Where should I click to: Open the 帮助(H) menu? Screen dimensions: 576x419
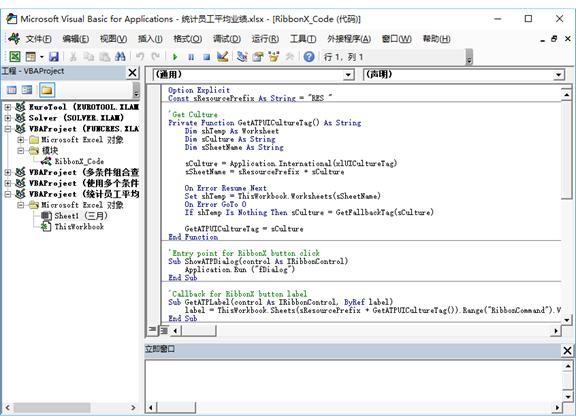point(436,39)
